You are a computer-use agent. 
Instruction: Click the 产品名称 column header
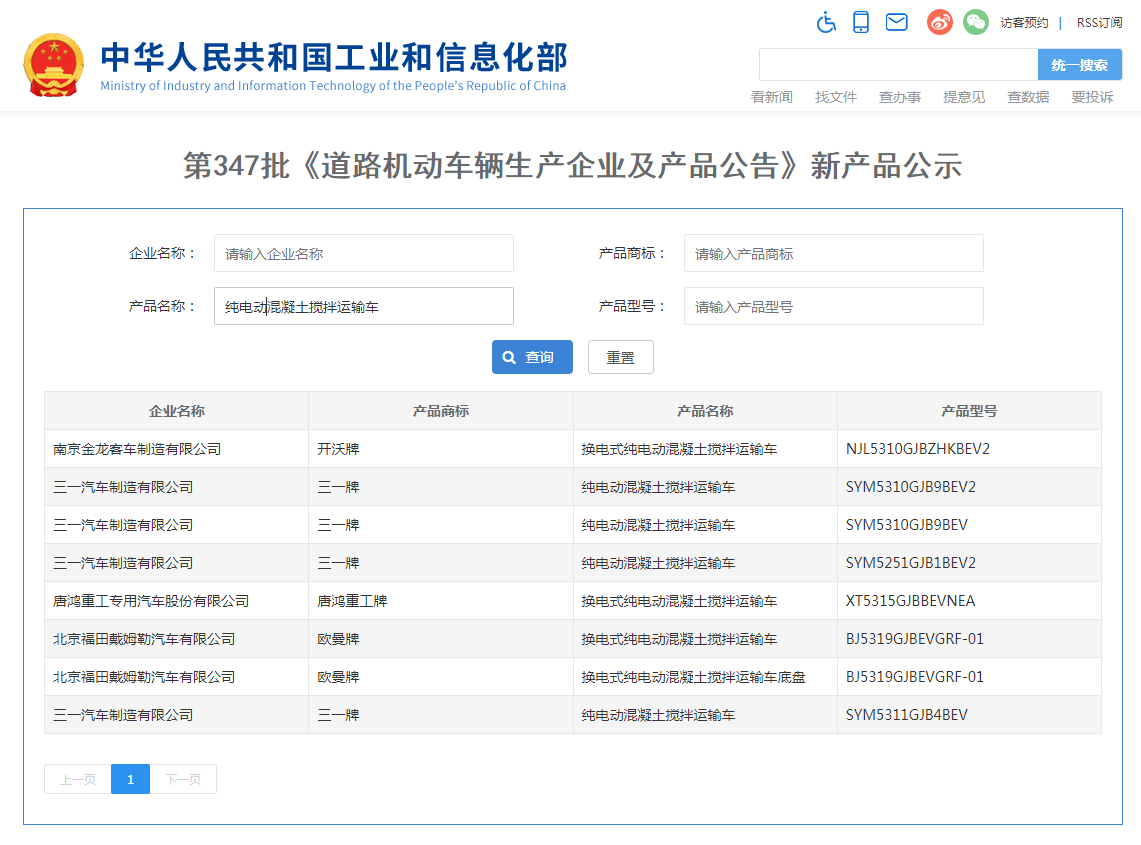pos(705,411)
